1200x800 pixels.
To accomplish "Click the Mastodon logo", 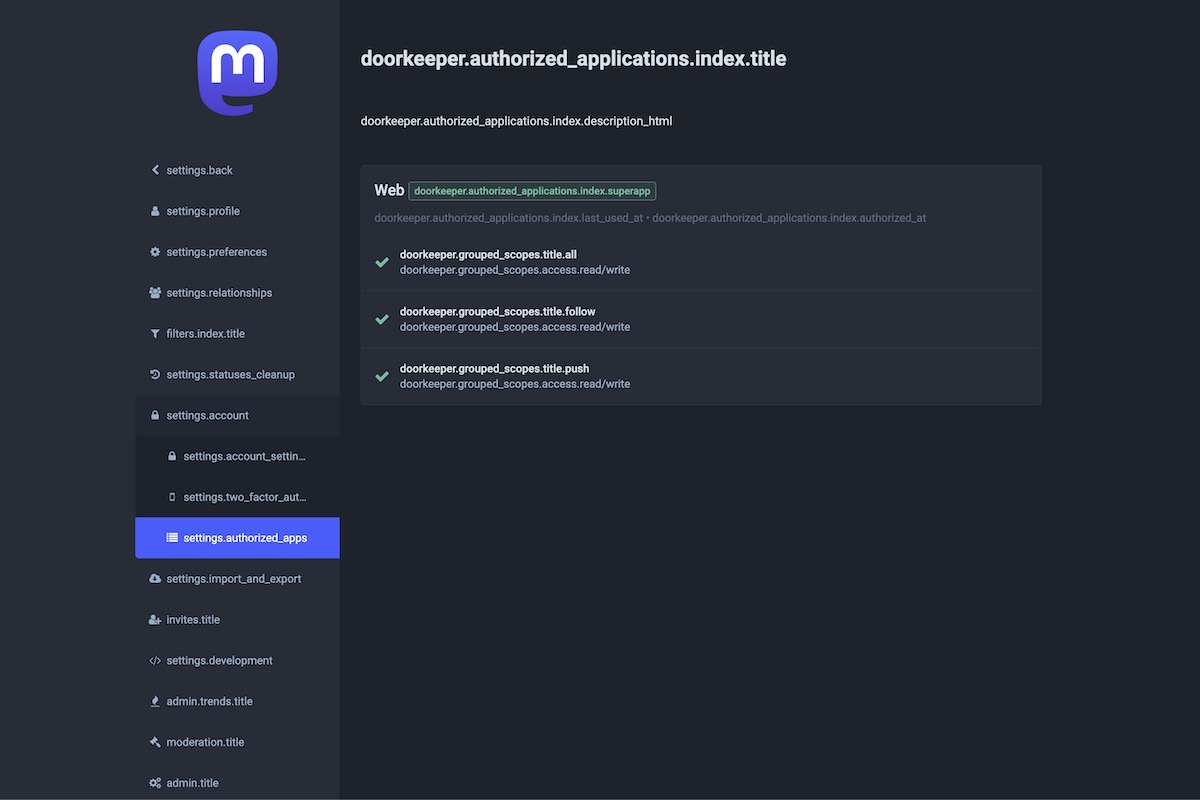I will pos(237,73).
